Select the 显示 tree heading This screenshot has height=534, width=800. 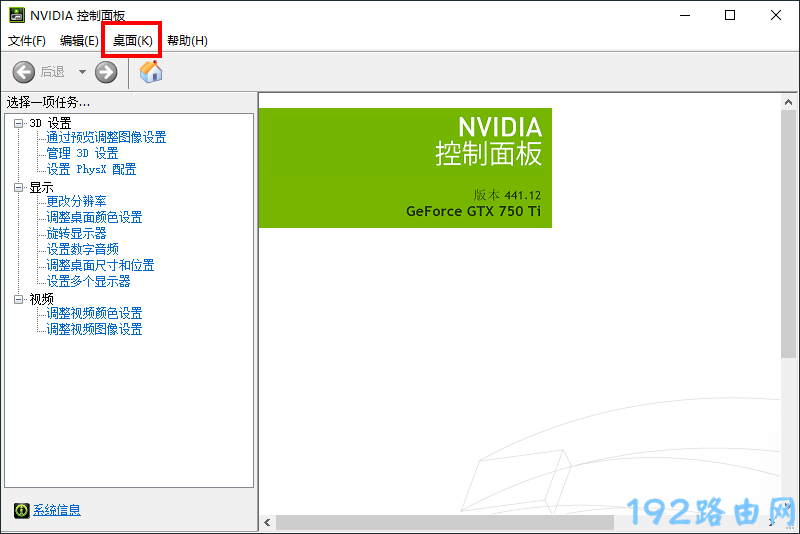[x=41, y=188]
